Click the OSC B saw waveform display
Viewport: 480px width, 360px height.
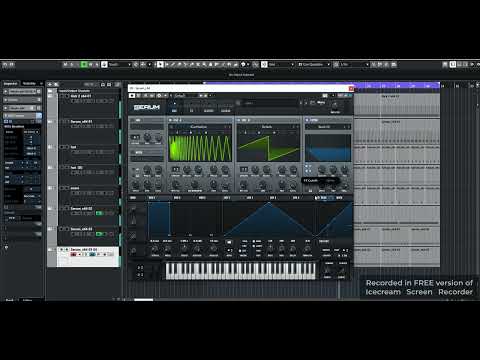(268, 148)
